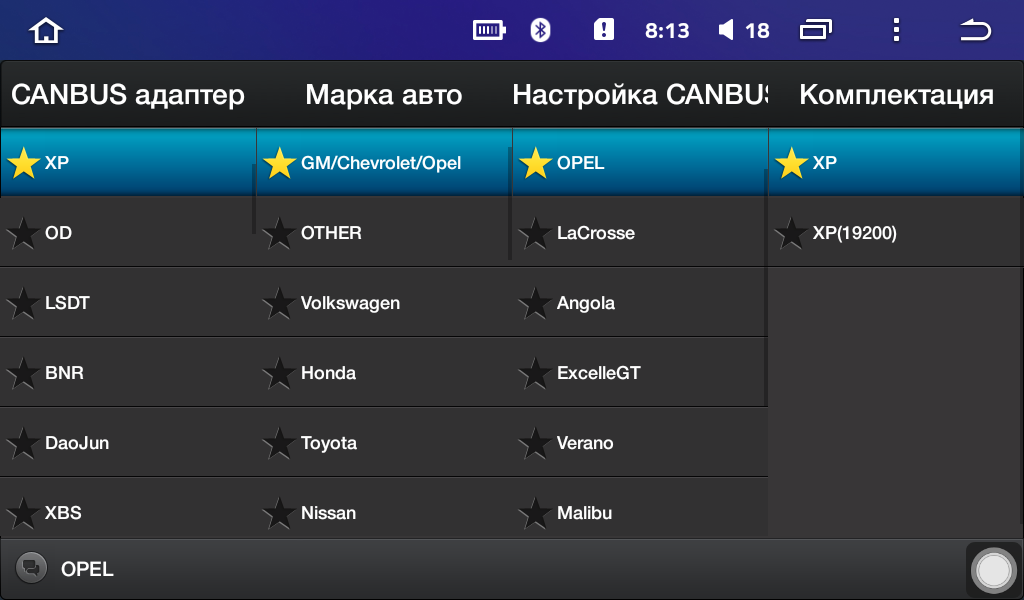Open the three-dot overflow menu
Viewport: 1024px width, 600px height.
click(x=896, y=30)
